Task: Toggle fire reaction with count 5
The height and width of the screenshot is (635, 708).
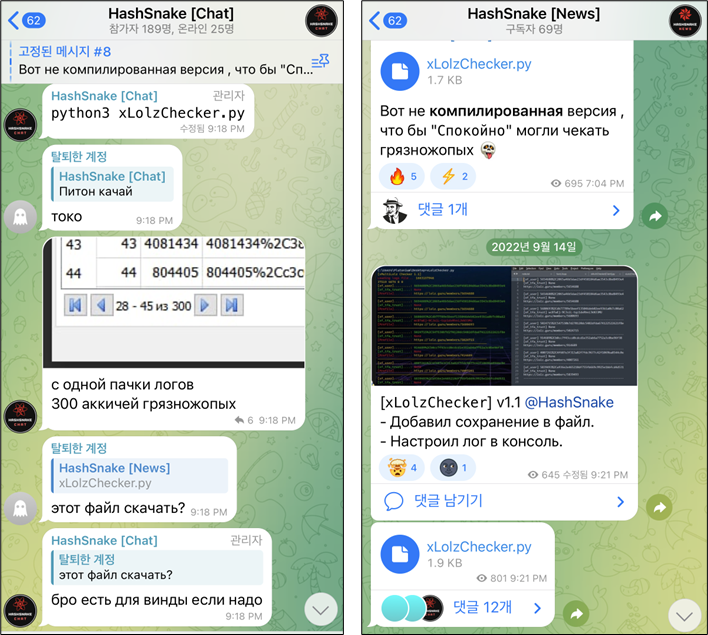Action: pos(402,177)
